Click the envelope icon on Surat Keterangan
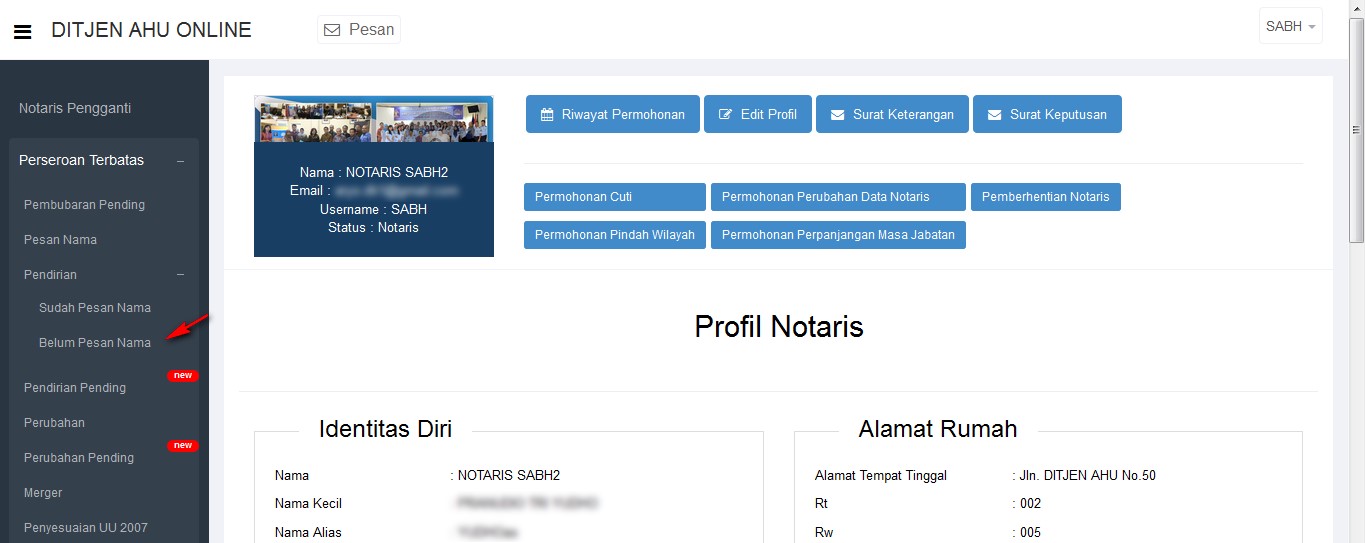This screenshot has height=543, width=1365. point(837,114)
